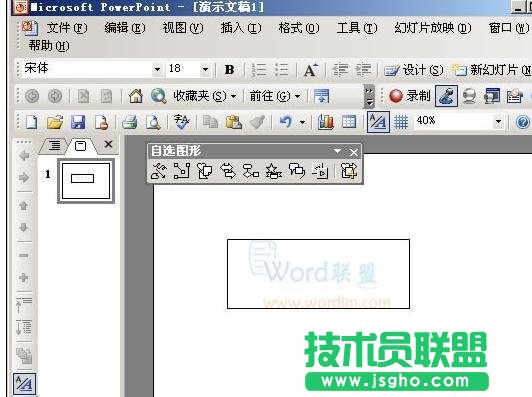Click the Insert Table icon
The image size is (532, 397).
(x=349, y=122)
